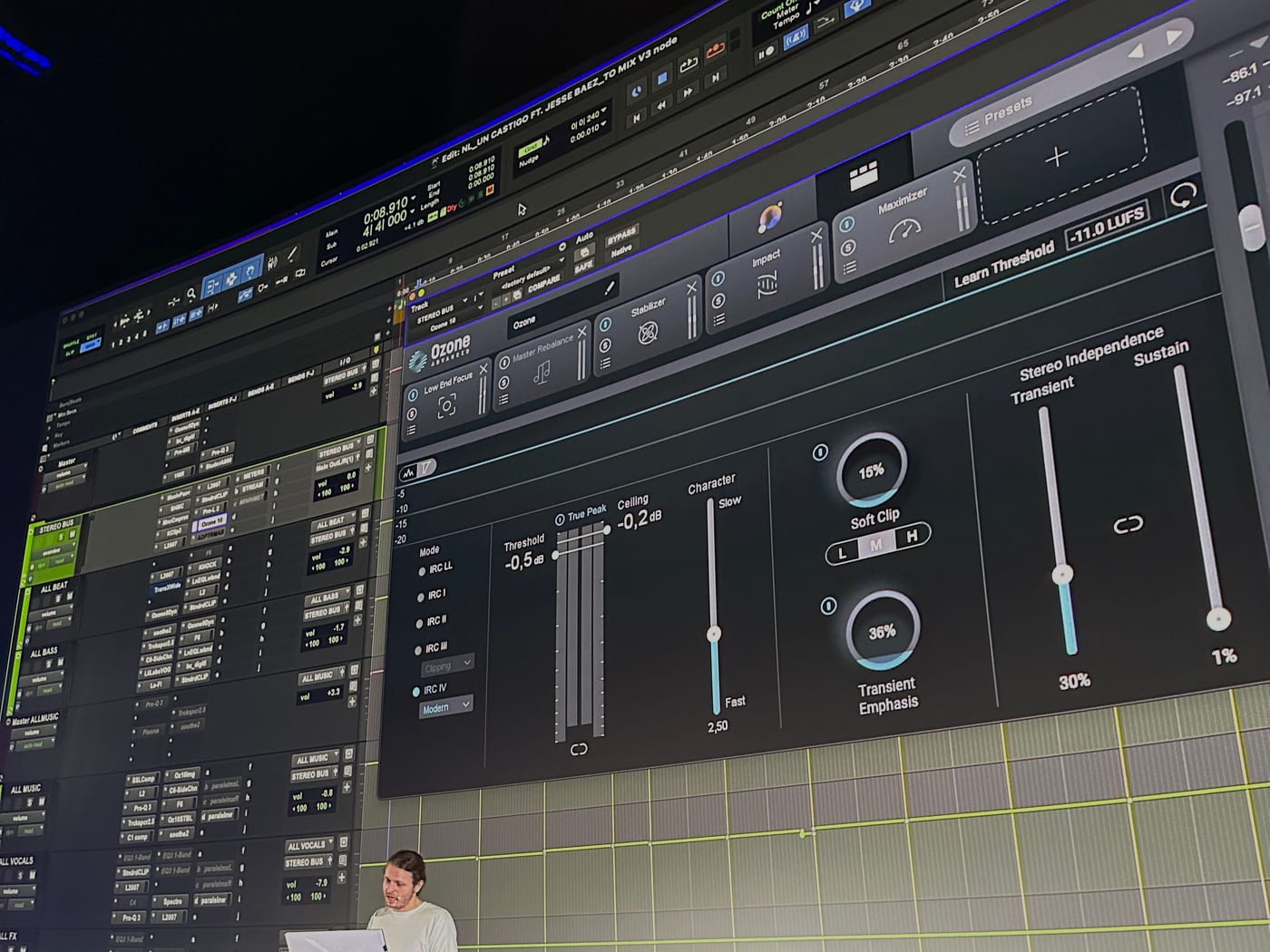Open the Stabilizer module
This screenshot has width=1270, height=952.
point(647,333)
